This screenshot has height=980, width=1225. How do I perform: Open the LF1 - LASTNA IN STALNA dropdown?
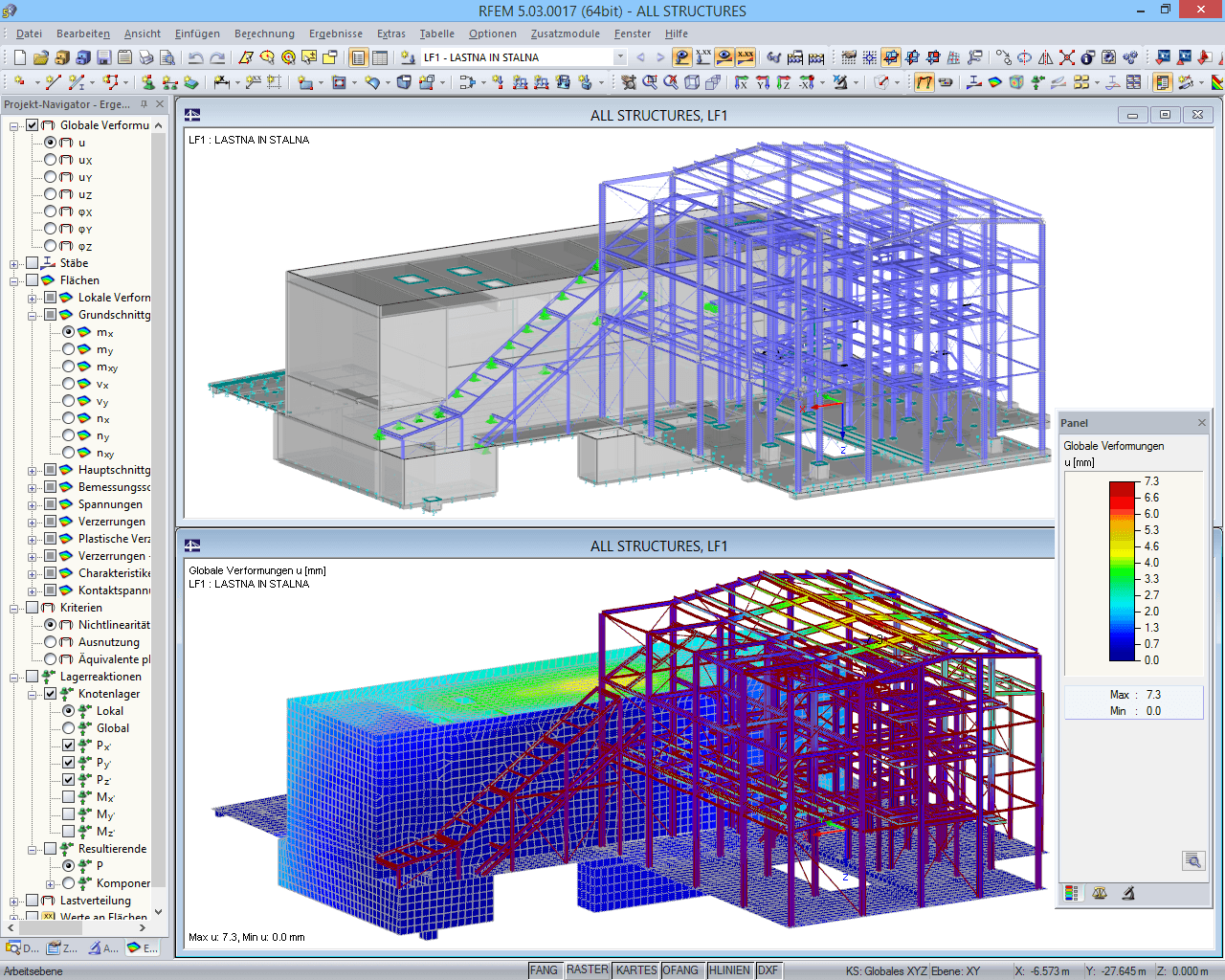(x=620, y=56)
